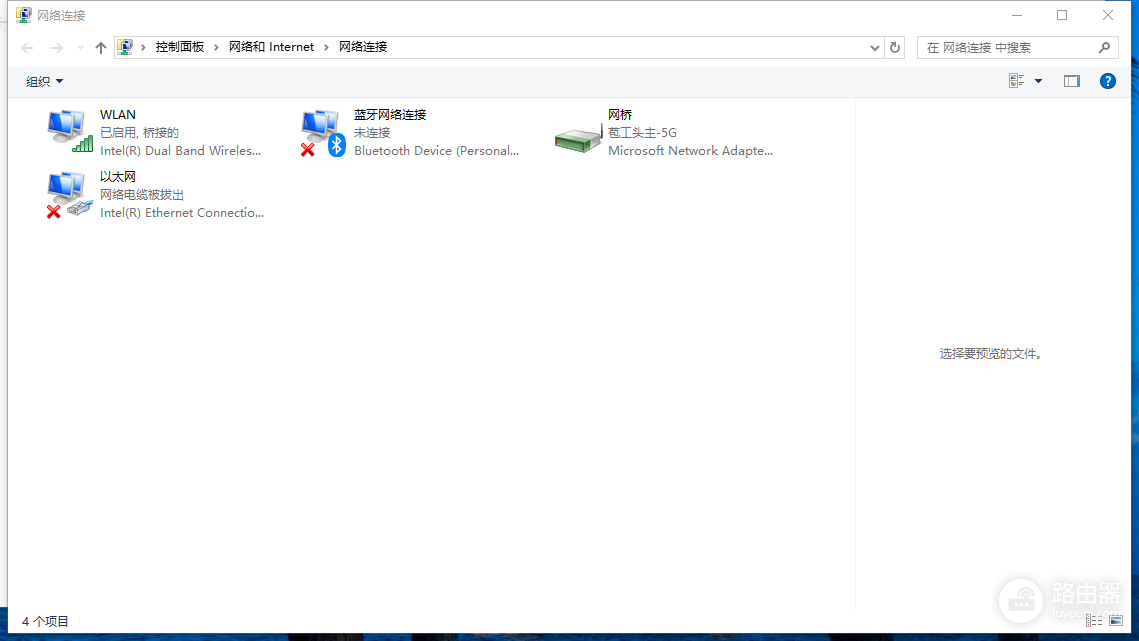Select the Ethernet (以太网) adapter icon
The image size is (1139, 641).
click(70, 195)
